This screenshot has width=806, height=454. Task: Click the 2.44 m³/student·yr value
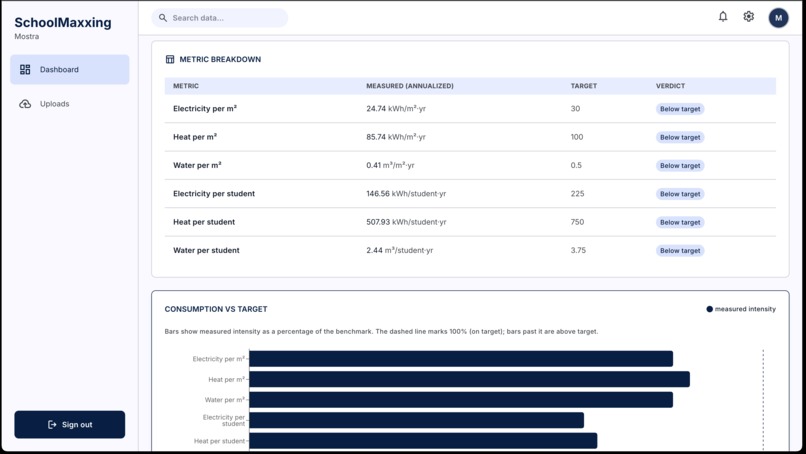click(399, 250)
